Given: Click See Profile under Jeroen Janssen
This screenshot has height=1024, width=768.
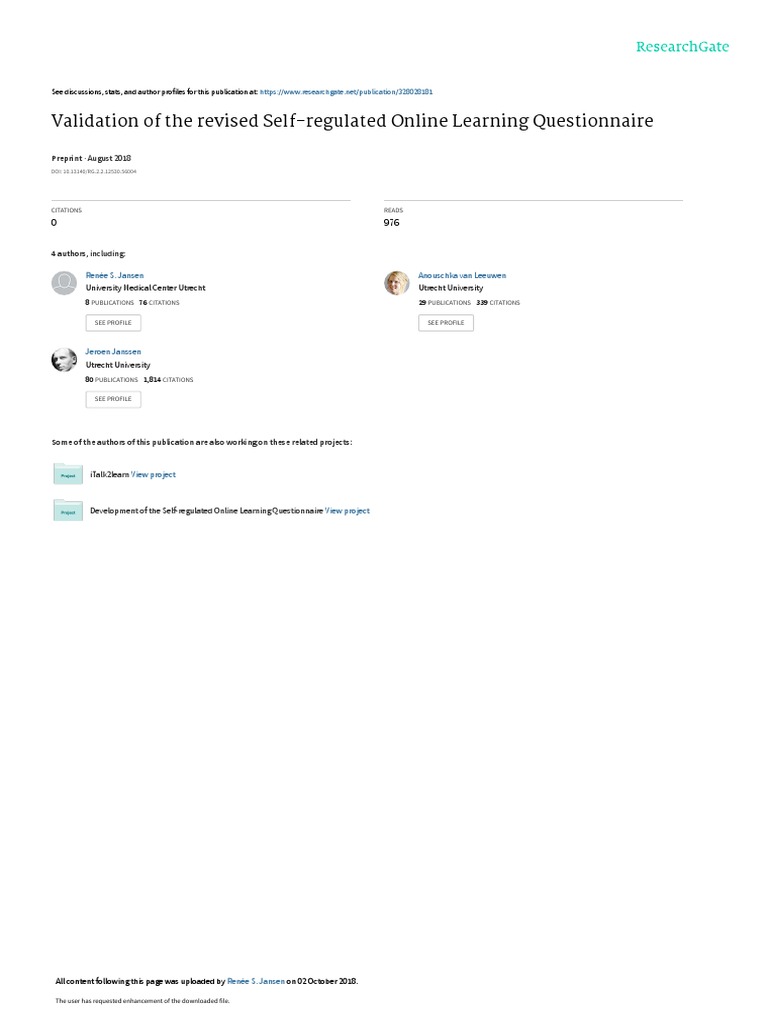Looking at the screenshot, I should 113,399.
